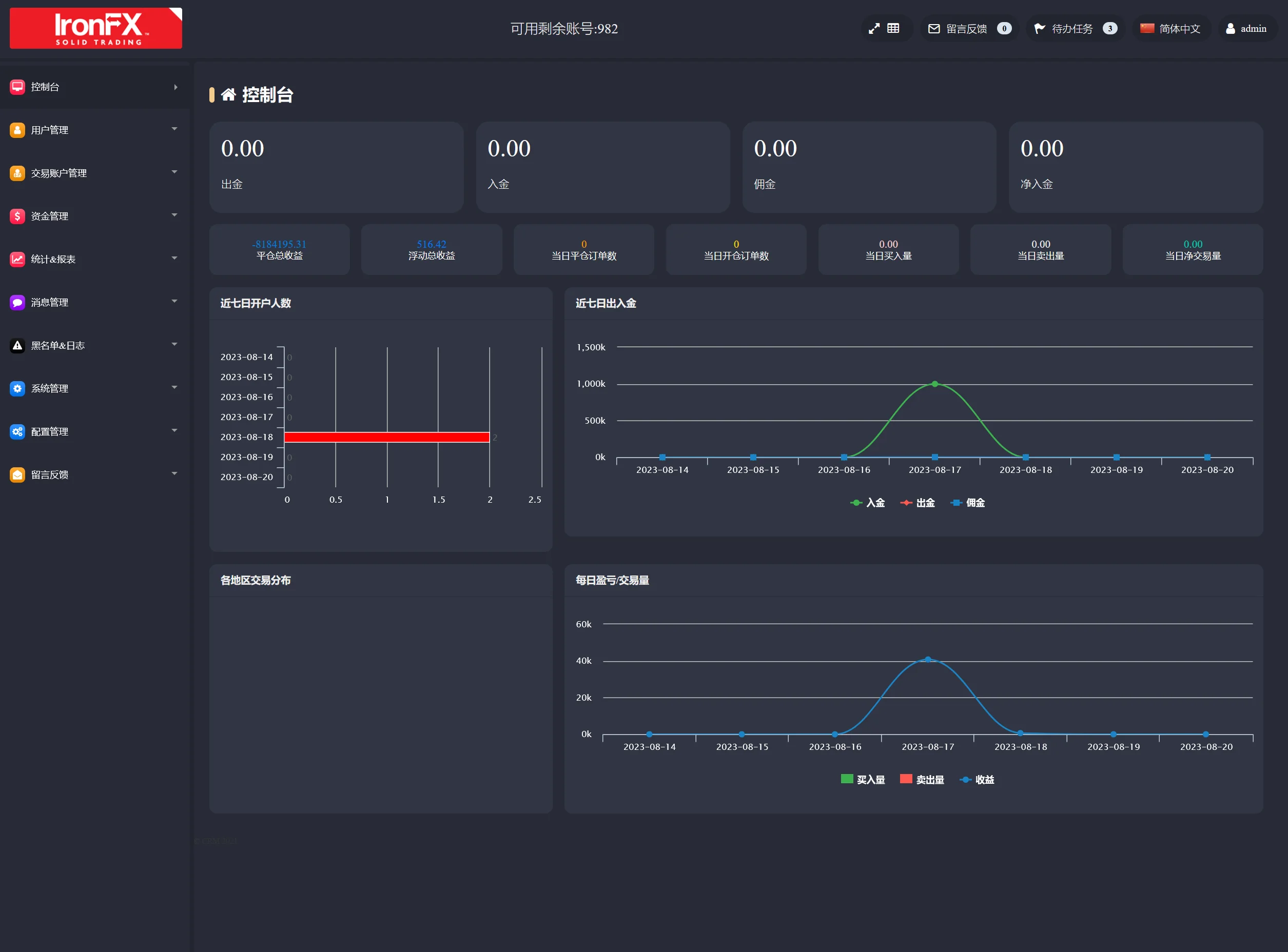Open the 留言反馈 sidebar menu item
Image resolution: width=1288 pixels, height=952 pixels.
tap(50, 475)
